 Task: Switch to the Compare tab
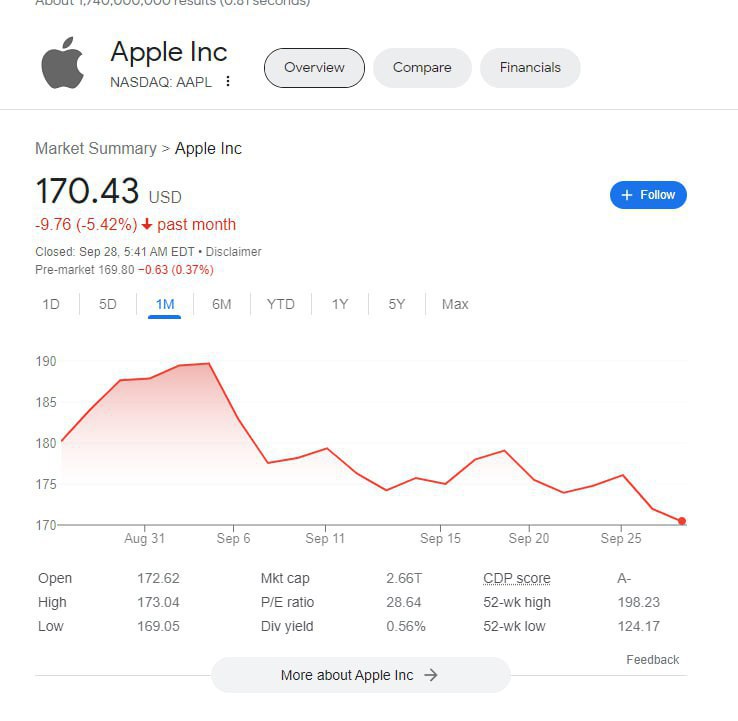pos(422,68)
